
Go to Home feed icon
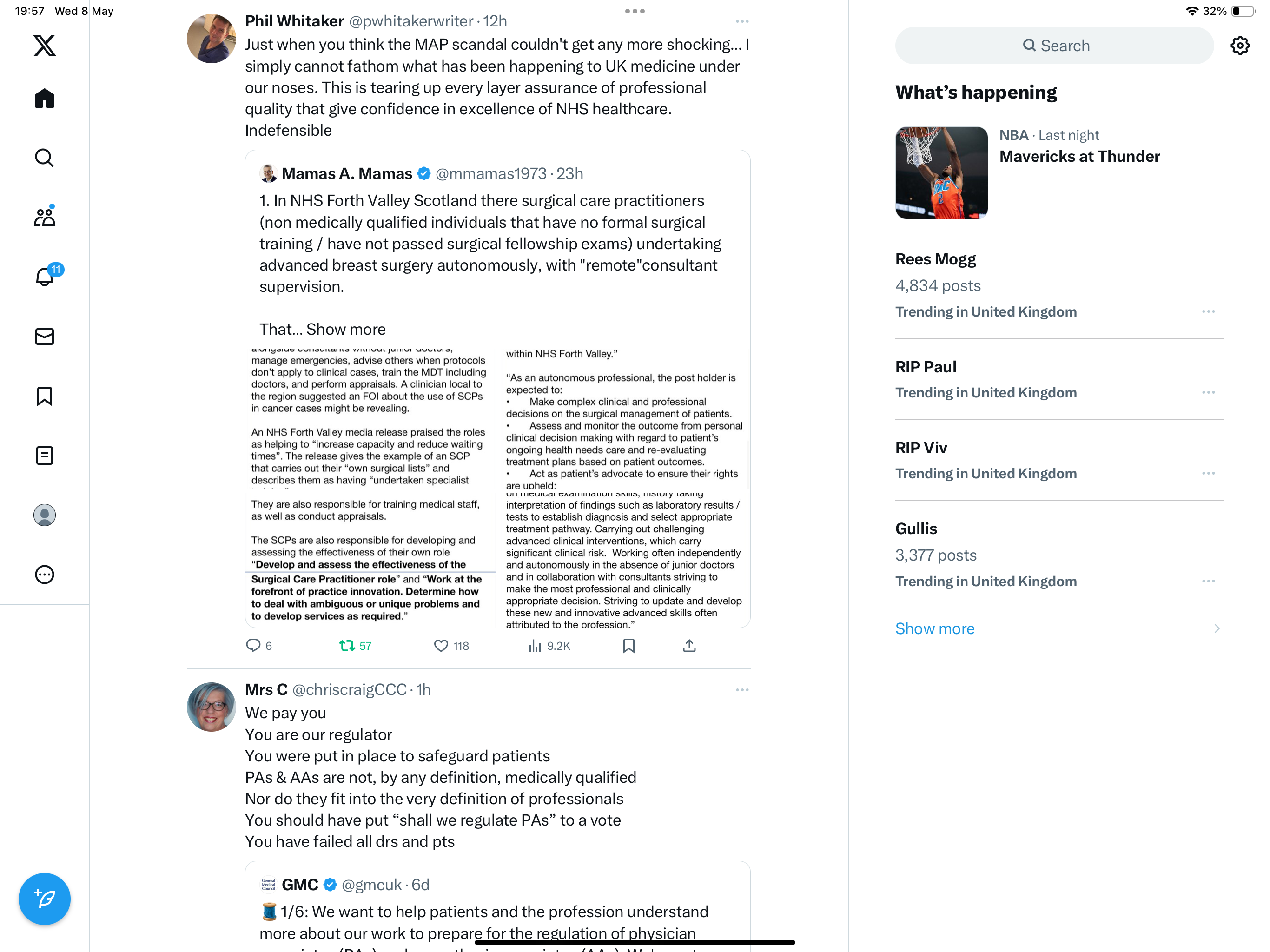point(44,98)
